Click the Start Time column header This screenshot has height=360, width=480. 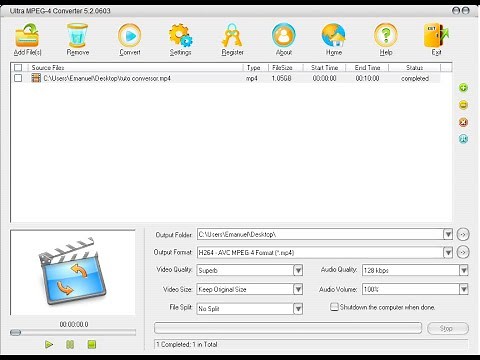click(324, 68)
